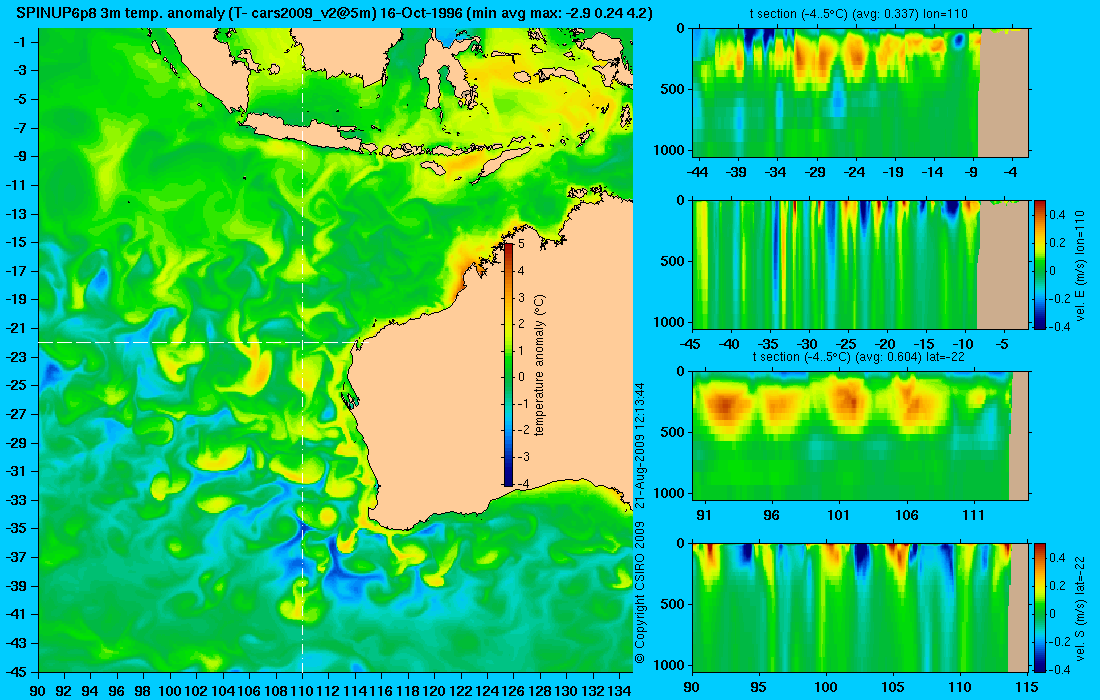Click the vel. S (m/s) lat=-22 colorbar
Screen dimensions: 1100x700
[1039, 607]
